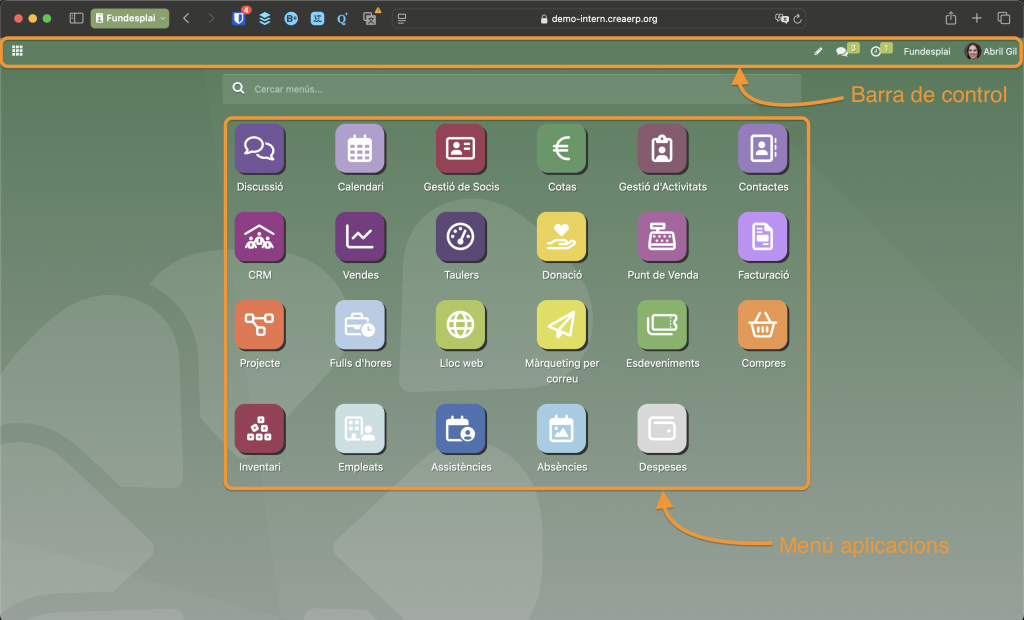Open the Fundesplai company switcher

[x=927, y=52]
